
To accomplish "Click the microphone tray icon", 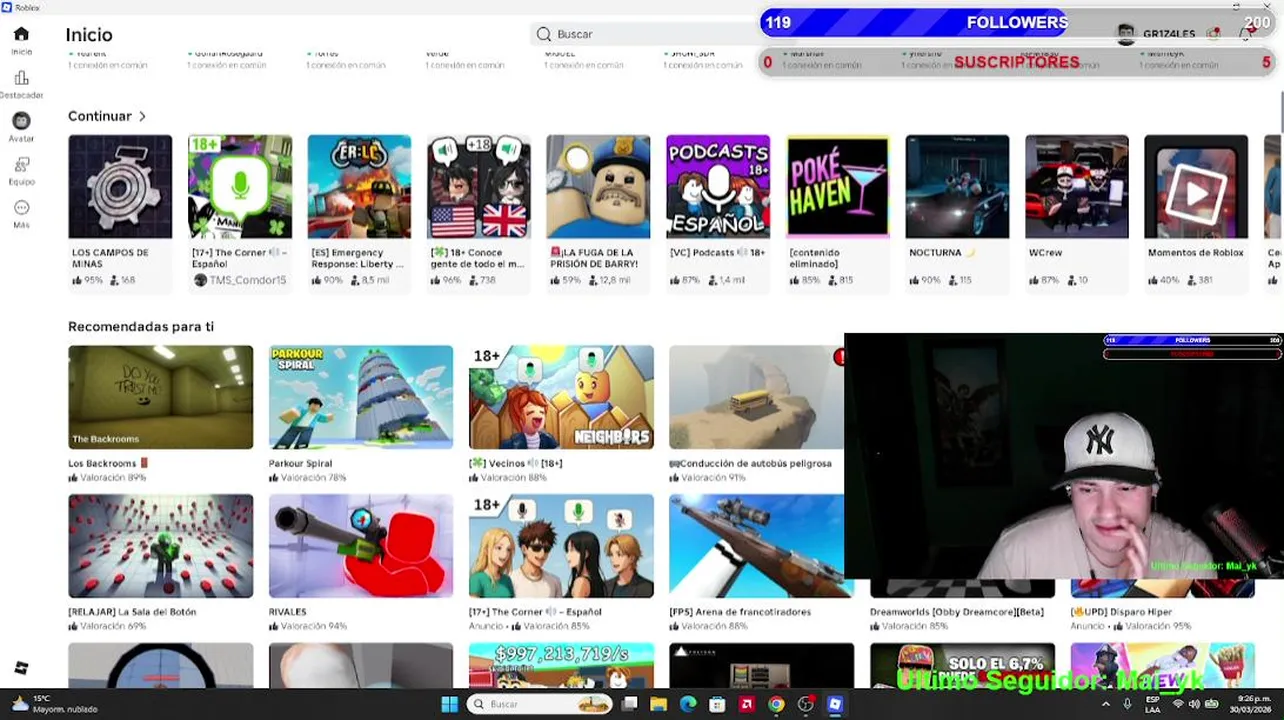I will click(x=1127, y=704).
